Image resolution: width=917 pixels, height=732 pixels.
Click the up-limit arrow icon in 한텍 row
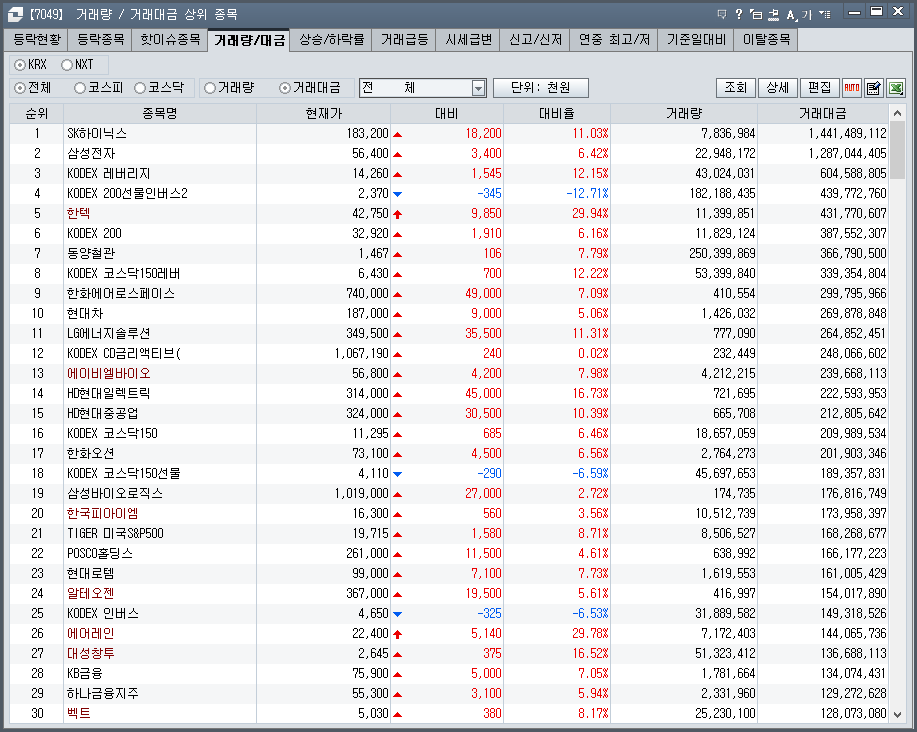pyautogui.click(x=398, y=214)
